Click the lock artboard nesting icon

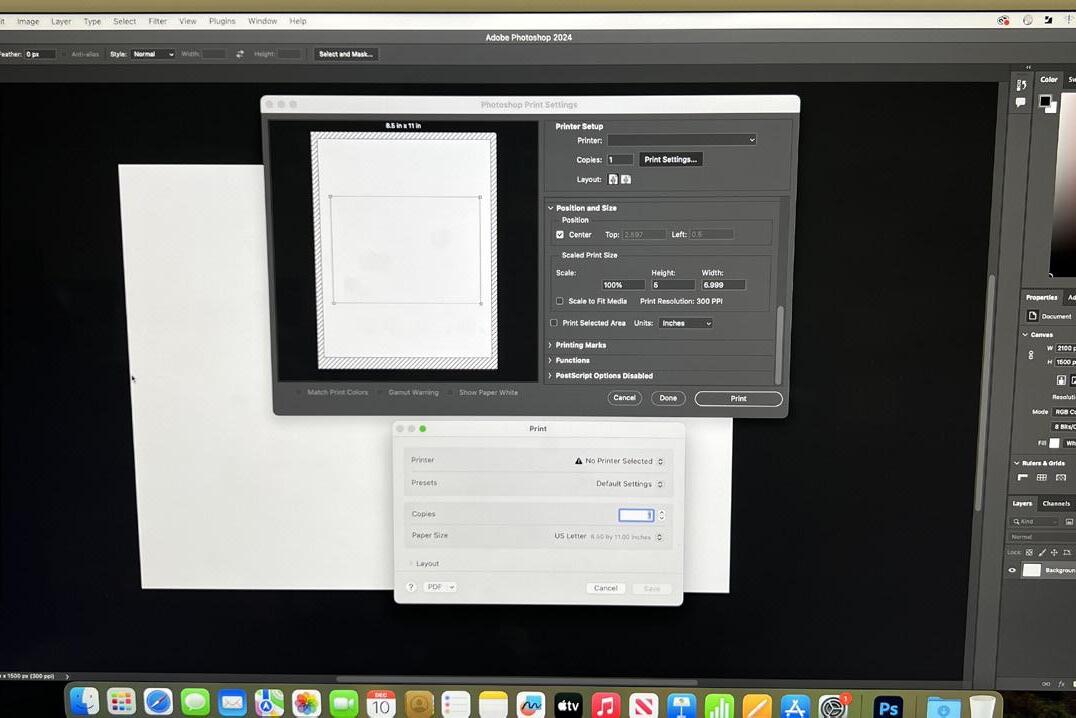(1066, 552)
